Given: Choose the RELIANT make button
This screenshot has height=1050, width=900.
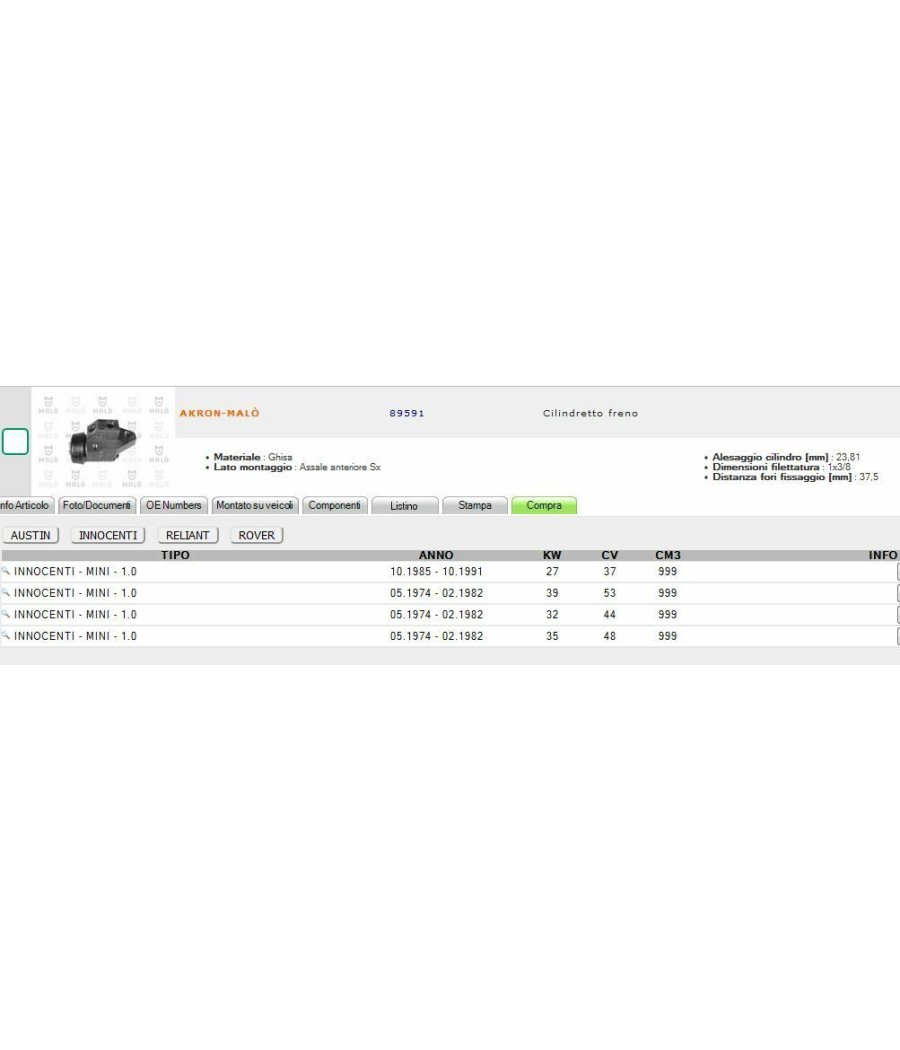Looking at the screenshot, I should [188, 536].
